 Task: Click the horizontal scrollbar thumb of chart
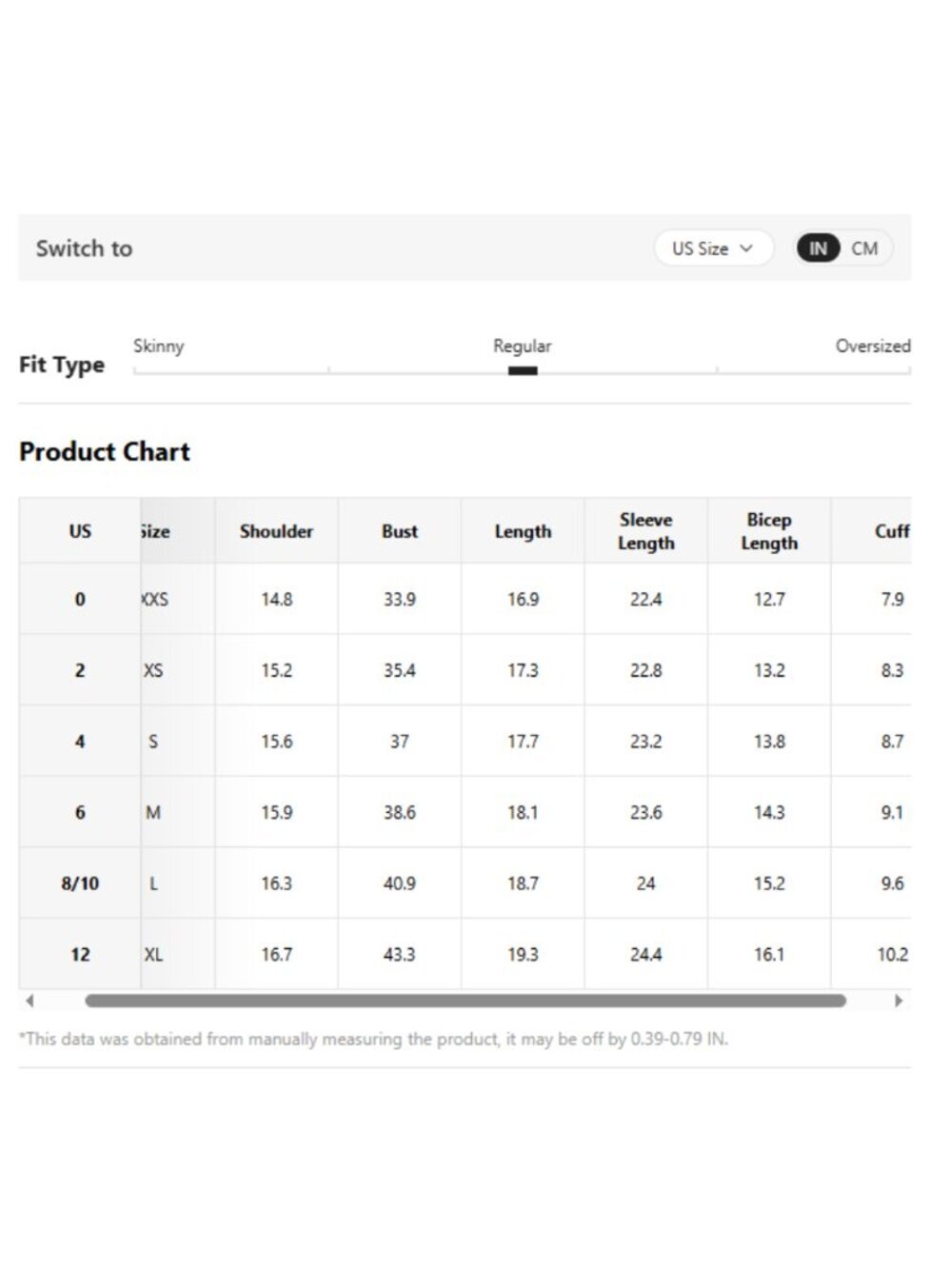[x=466, y=1001]
